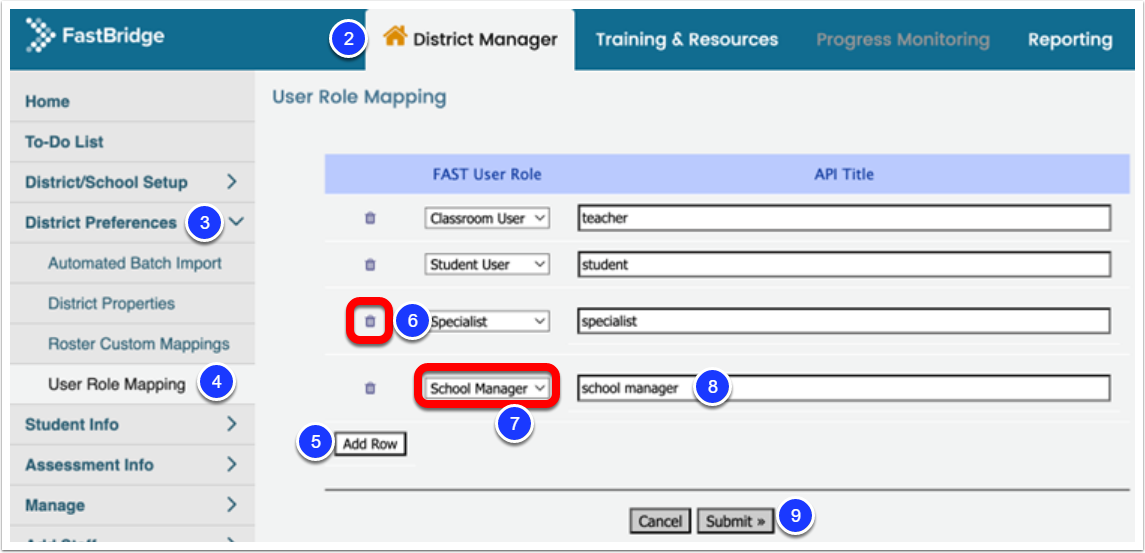
Task: Open the Progress Monitoring tab
Action: (x=903, y=39)
